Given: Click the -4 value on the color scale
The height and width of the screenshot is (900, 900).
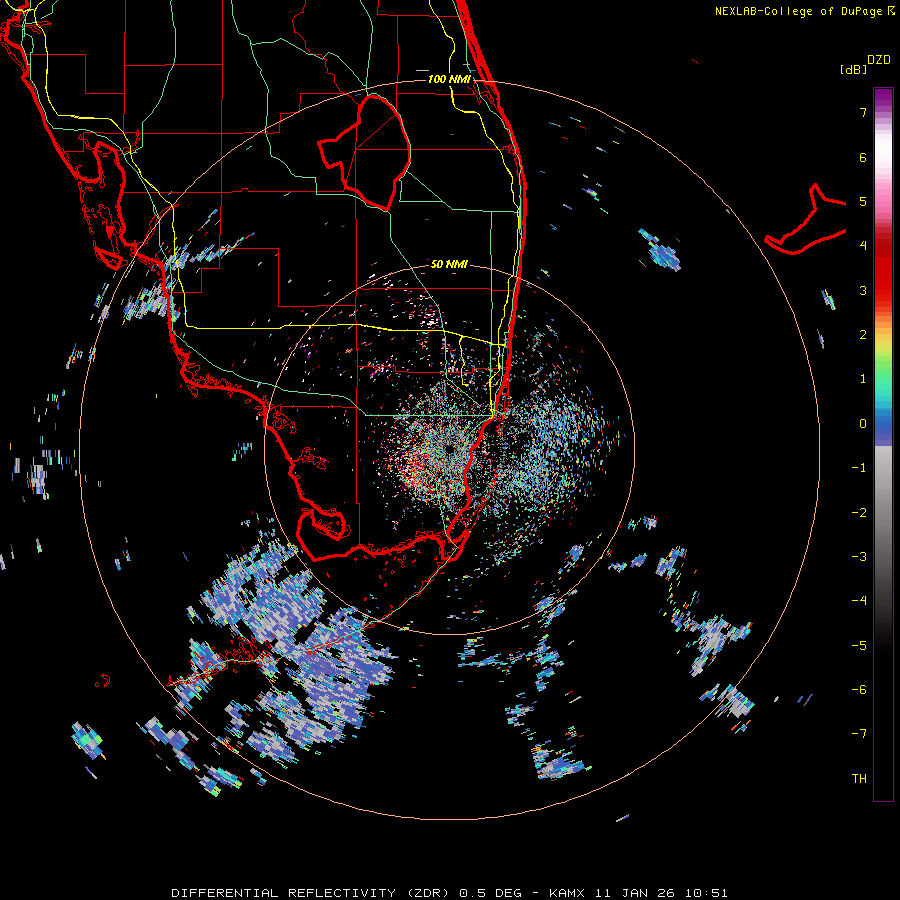Looking at the screenshot, I should pyautogui.click(x=859, y=600).
